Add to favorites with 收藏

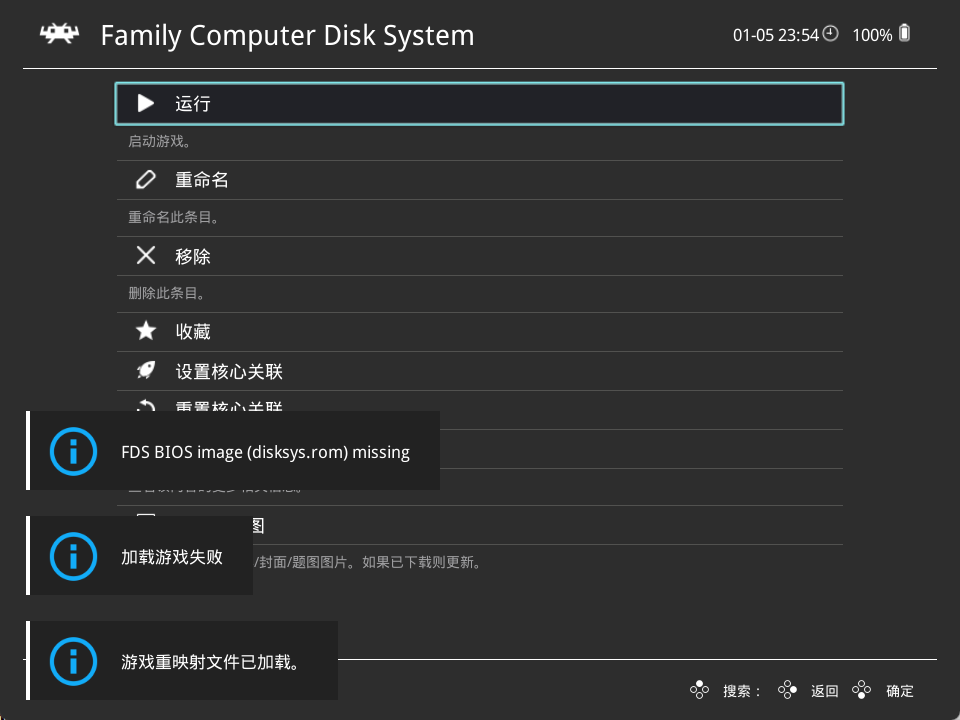(x=480, y=331)
